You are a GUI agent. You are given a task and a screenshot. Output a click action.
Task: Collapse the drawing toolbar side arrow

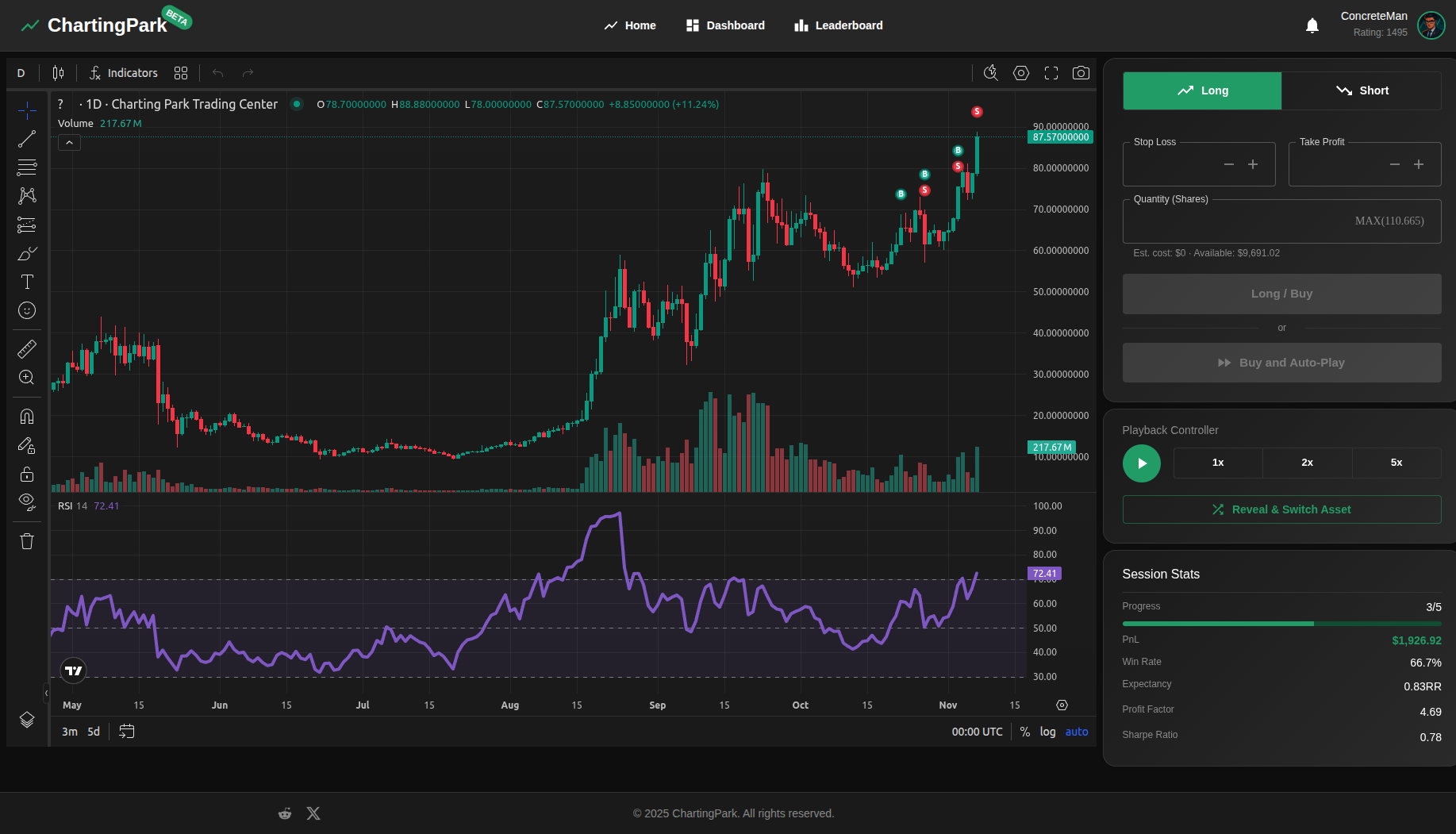click(x=46, y=693)
